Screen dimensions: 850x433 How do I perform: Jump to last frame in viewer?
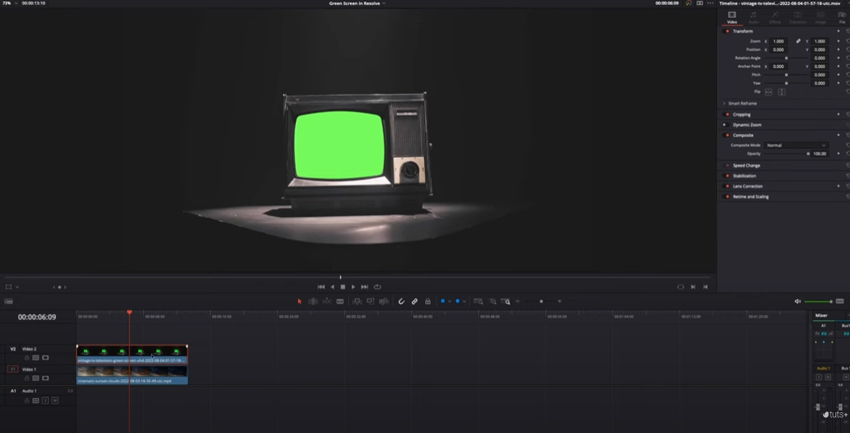364,287
